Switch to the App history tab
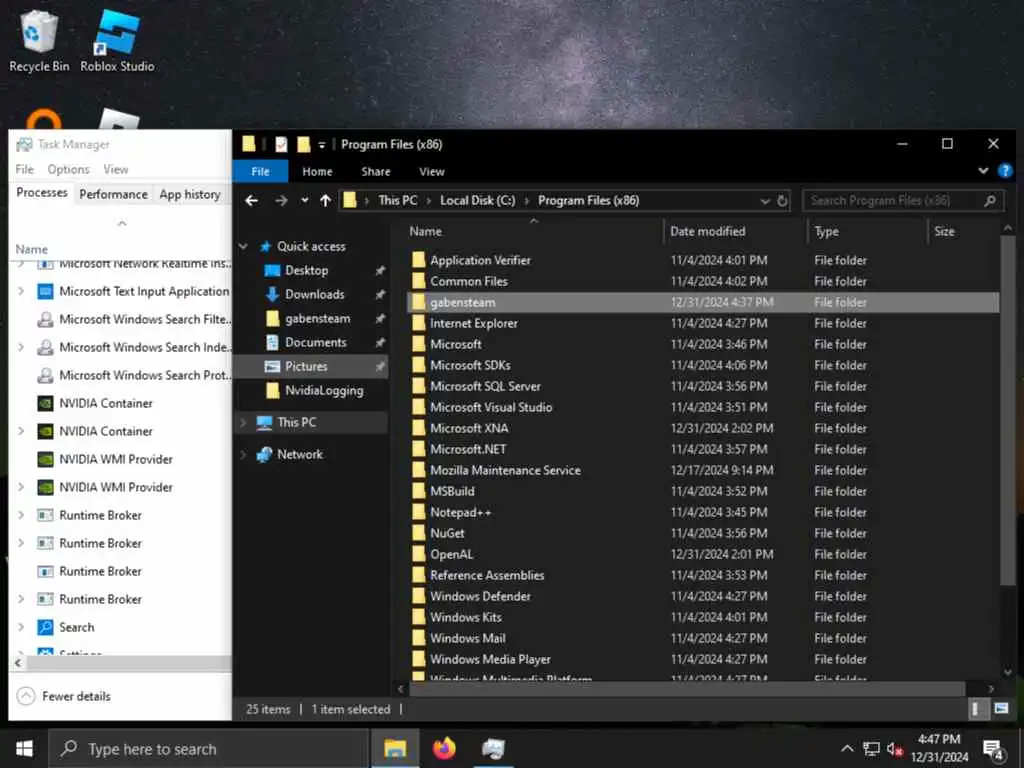 click(190, 195)
